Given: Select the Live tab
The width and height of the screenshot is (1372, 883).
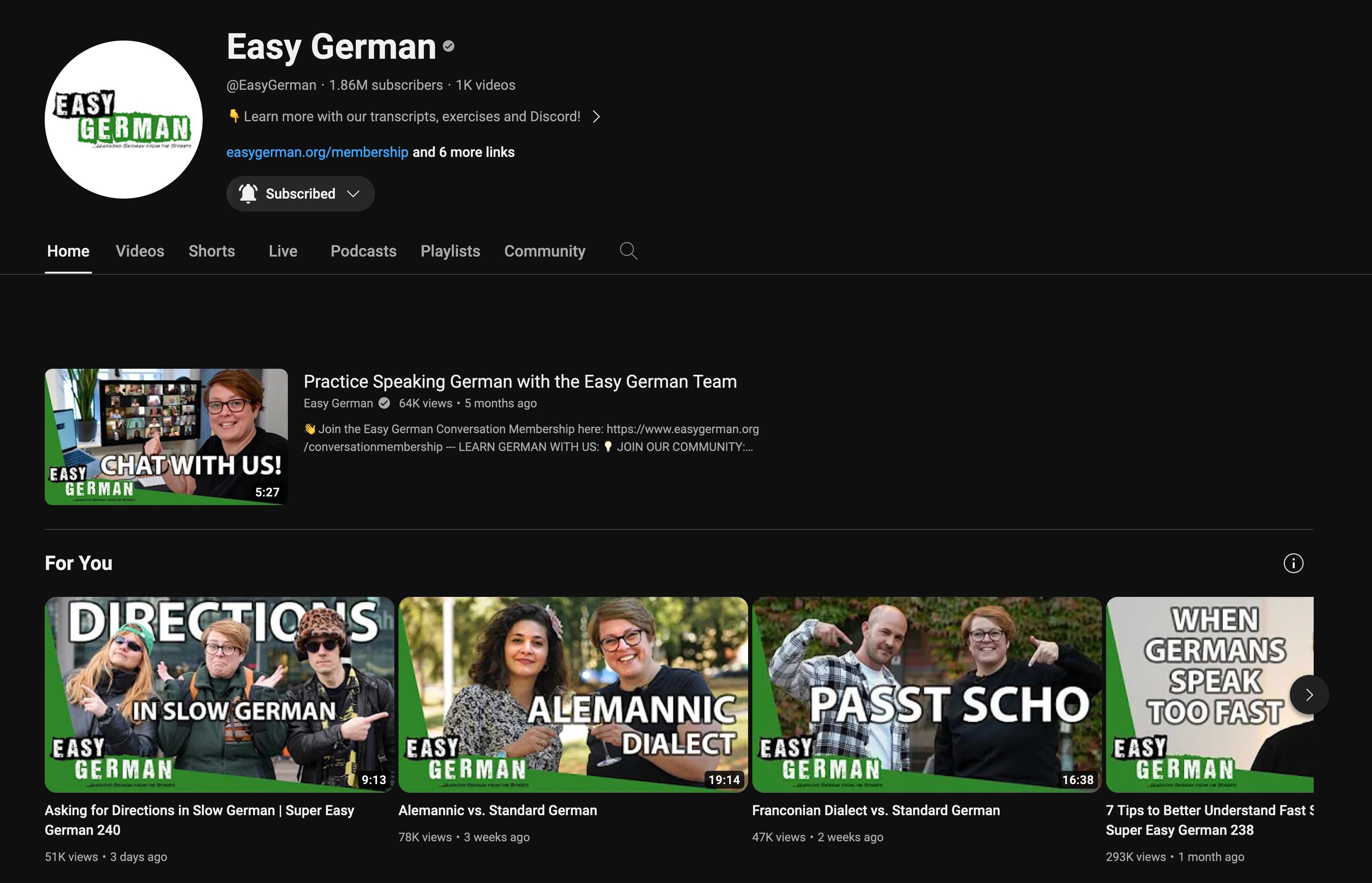Looking at the screenshot, I should coord(283,251).
